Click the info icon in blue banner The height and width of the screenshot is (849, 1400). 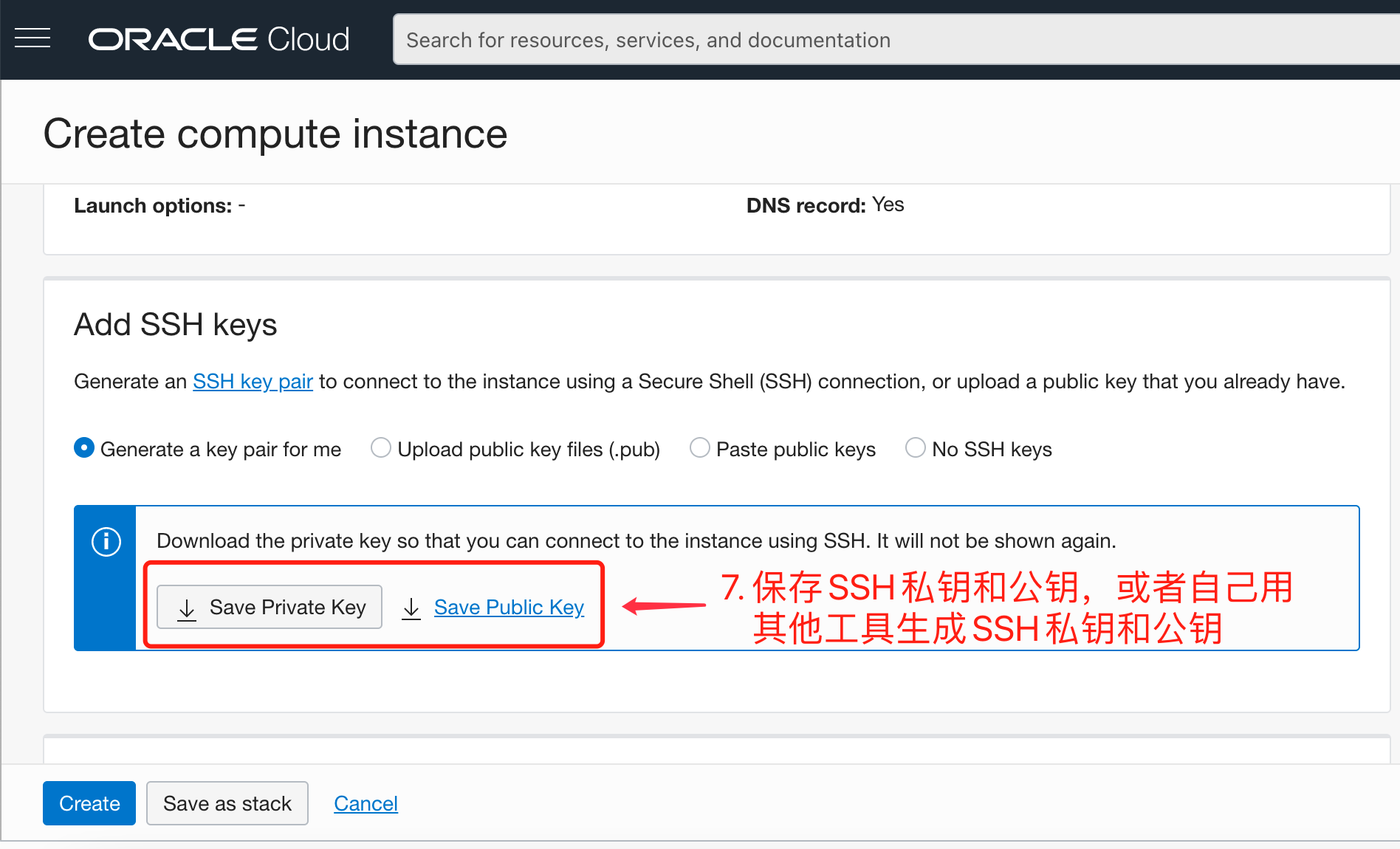(106, 542)
